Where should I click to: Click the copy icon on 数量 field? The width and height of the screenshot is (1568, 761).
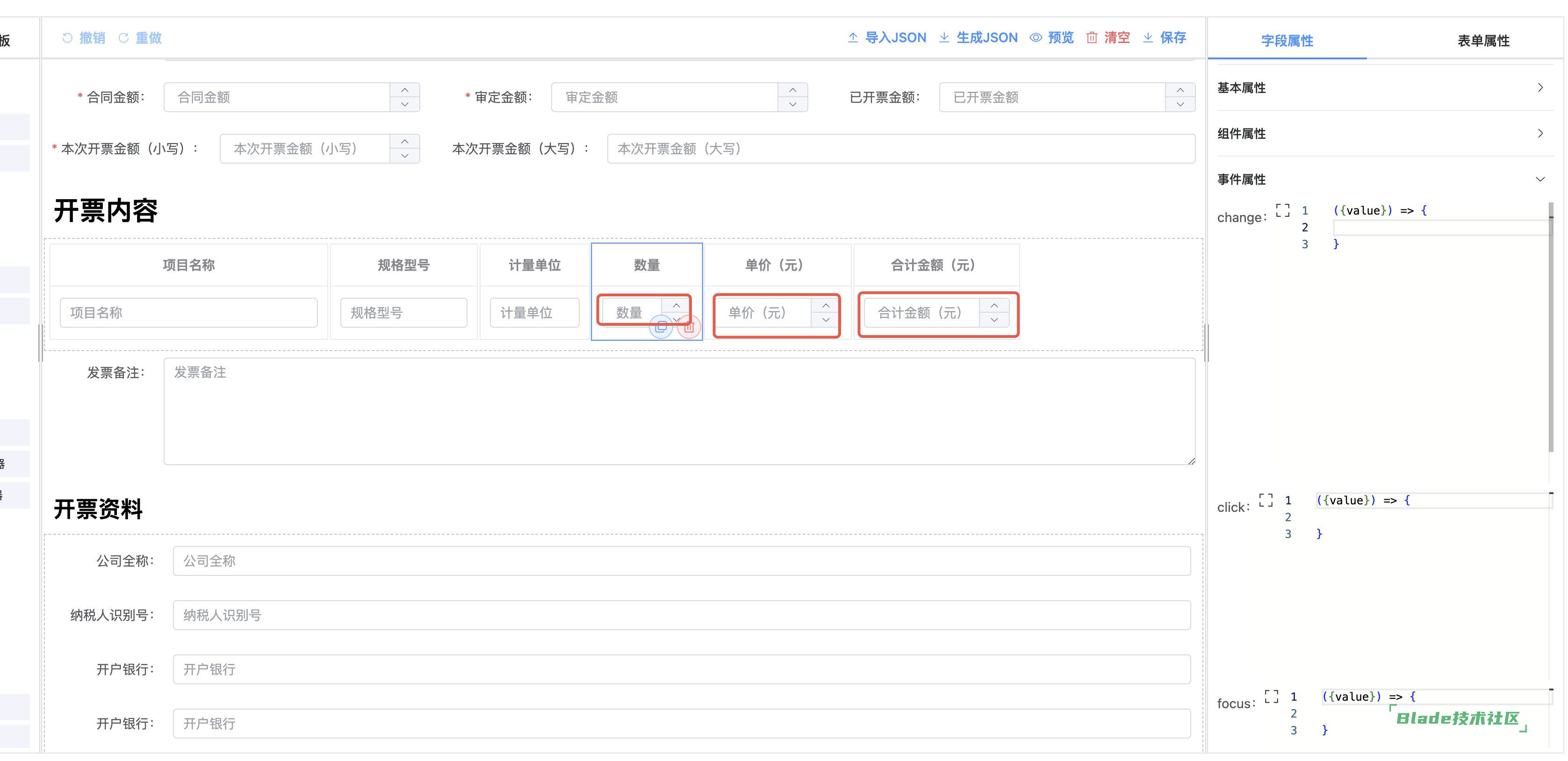tap(661, 327)
